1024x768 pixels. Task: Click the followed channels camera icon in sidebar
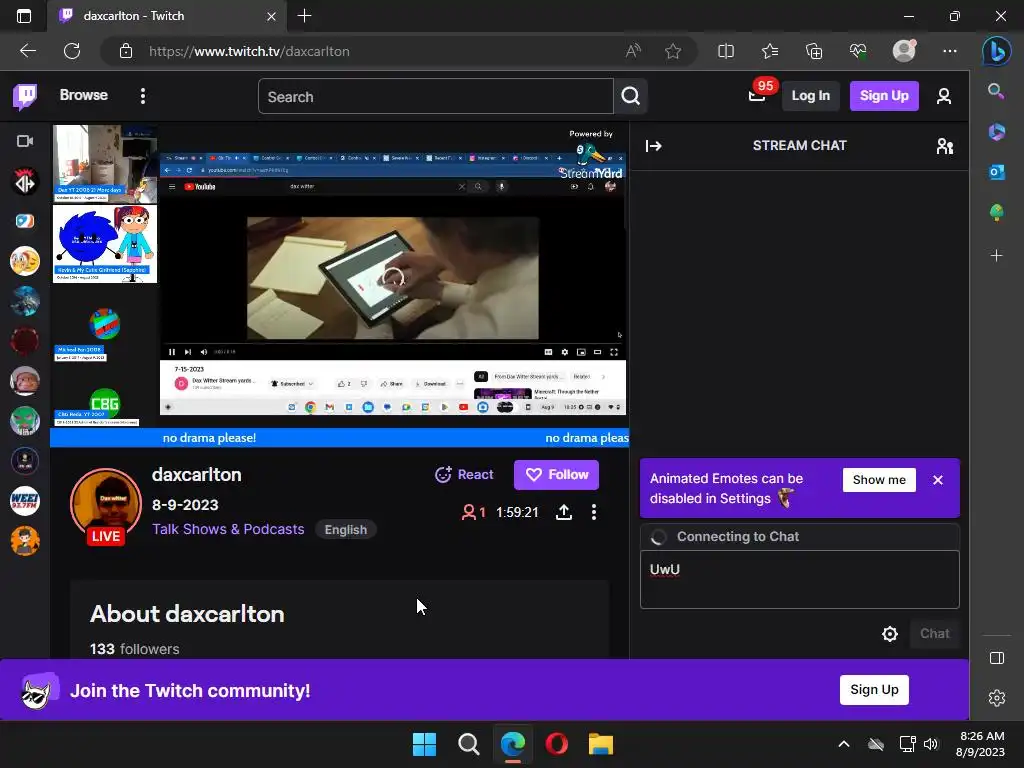[x=25, y=141]
